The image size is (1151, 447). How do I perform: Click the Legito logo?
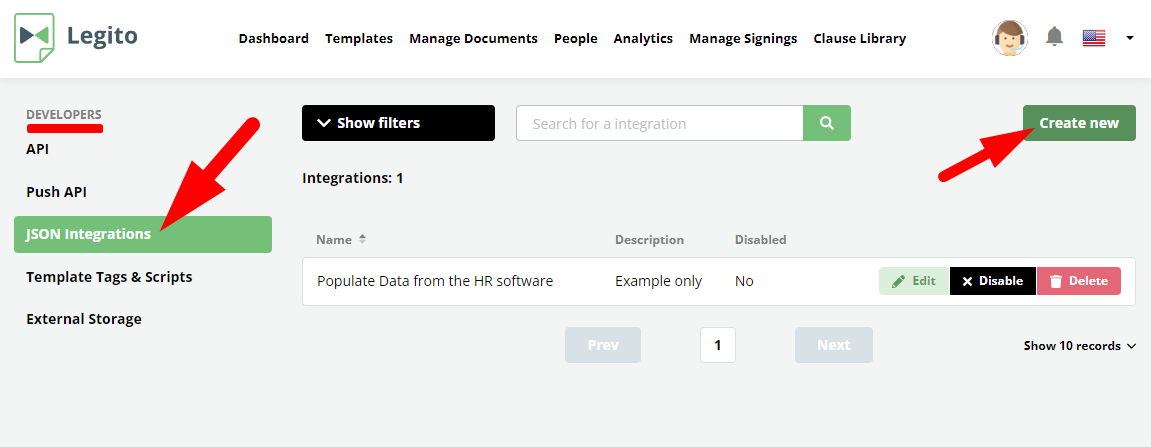pos(76,37)
